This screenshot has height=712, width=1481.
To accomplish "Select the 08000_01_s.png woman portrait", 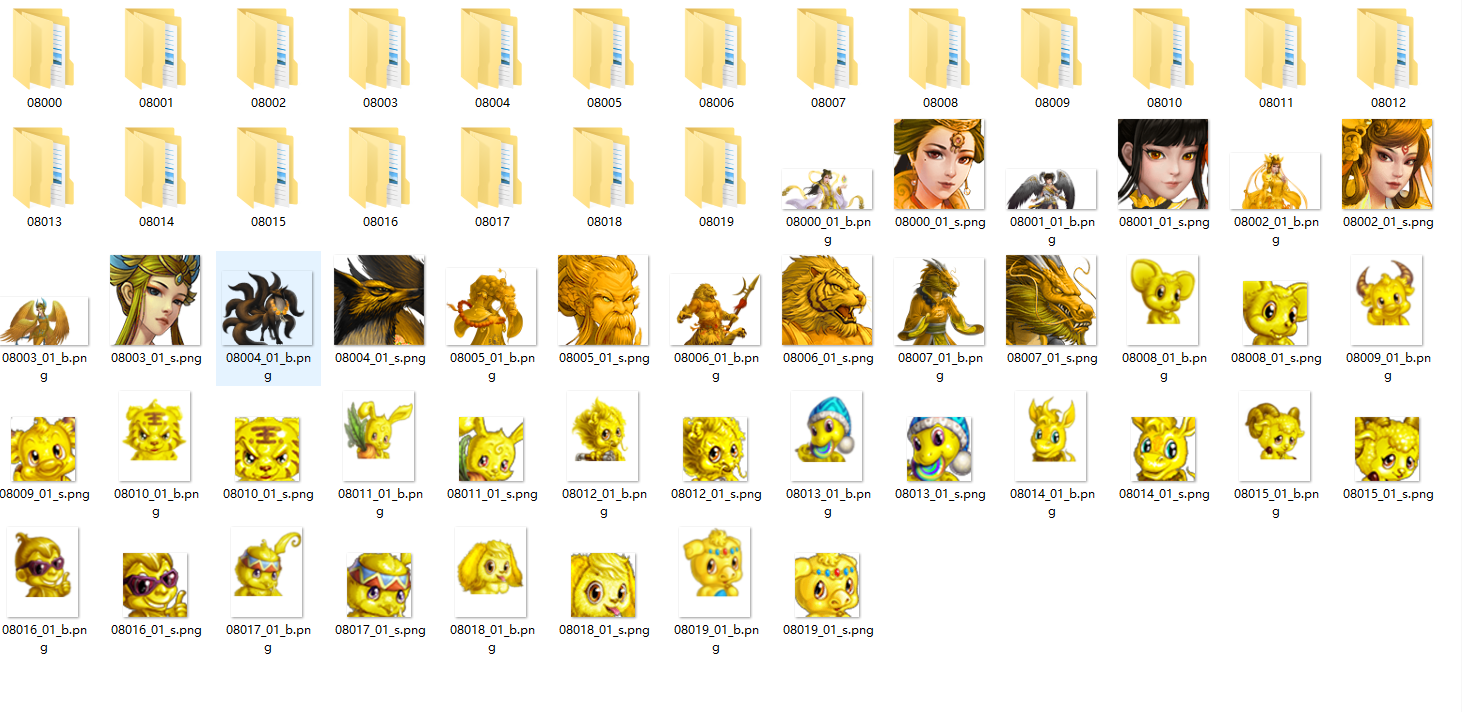I will point(939,165).
